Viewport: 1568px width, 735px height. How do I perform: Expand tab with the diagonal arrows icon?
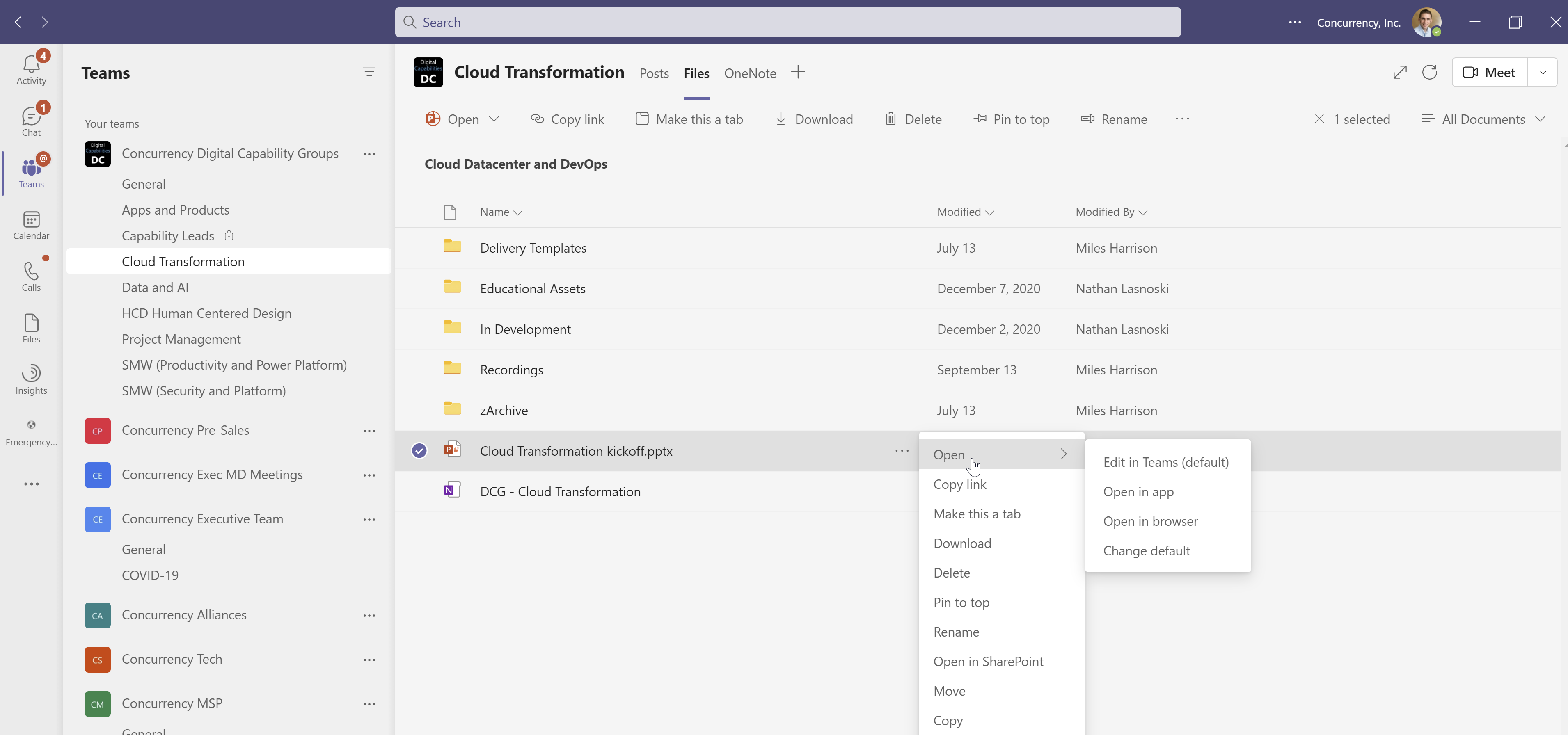click(1399, 73)
